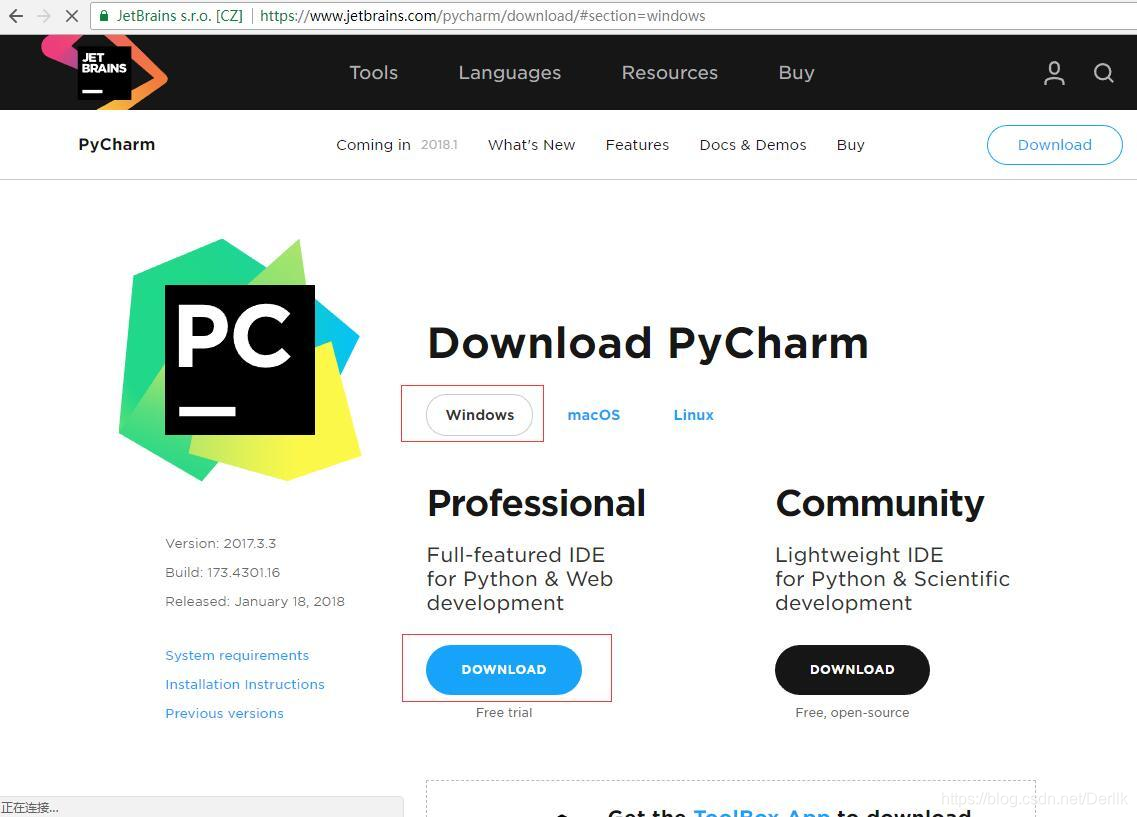The height and width of the screenshot is (817, 1137).
Task: Open the Languages menu
Action: click(x=510, y=72)
